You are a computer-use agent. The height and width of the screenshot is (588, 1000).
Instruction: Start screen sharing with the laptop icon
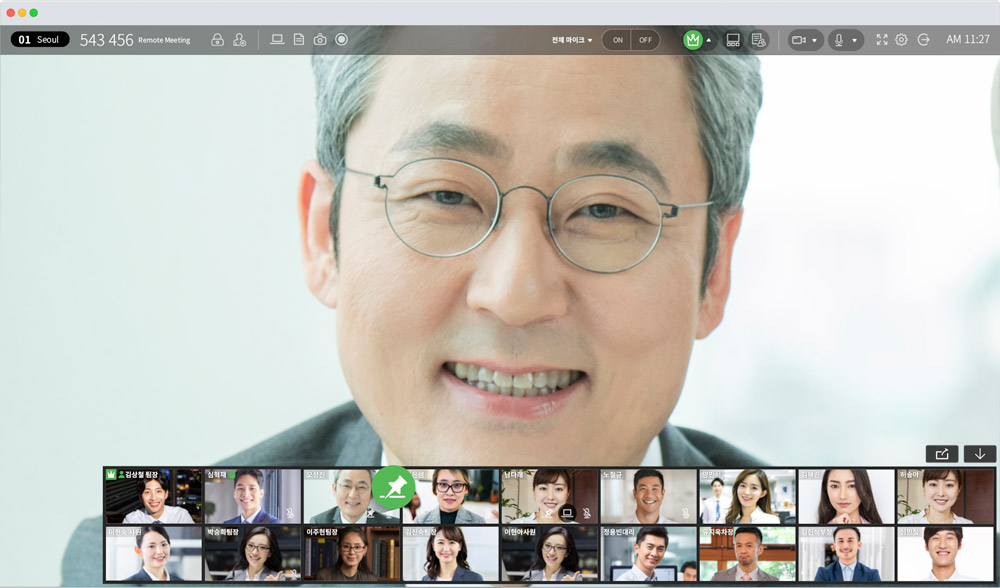pyautogui.click(x=277, y=40)
